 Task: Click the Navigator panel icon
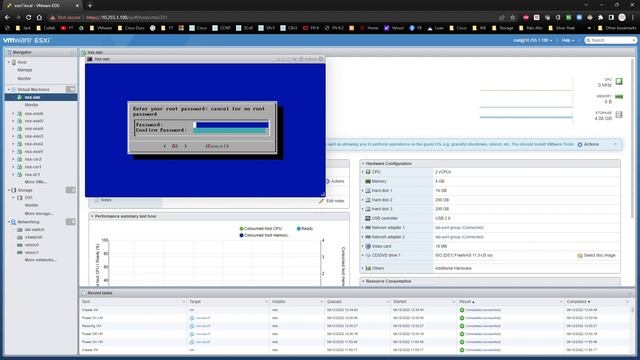(9, 53)
